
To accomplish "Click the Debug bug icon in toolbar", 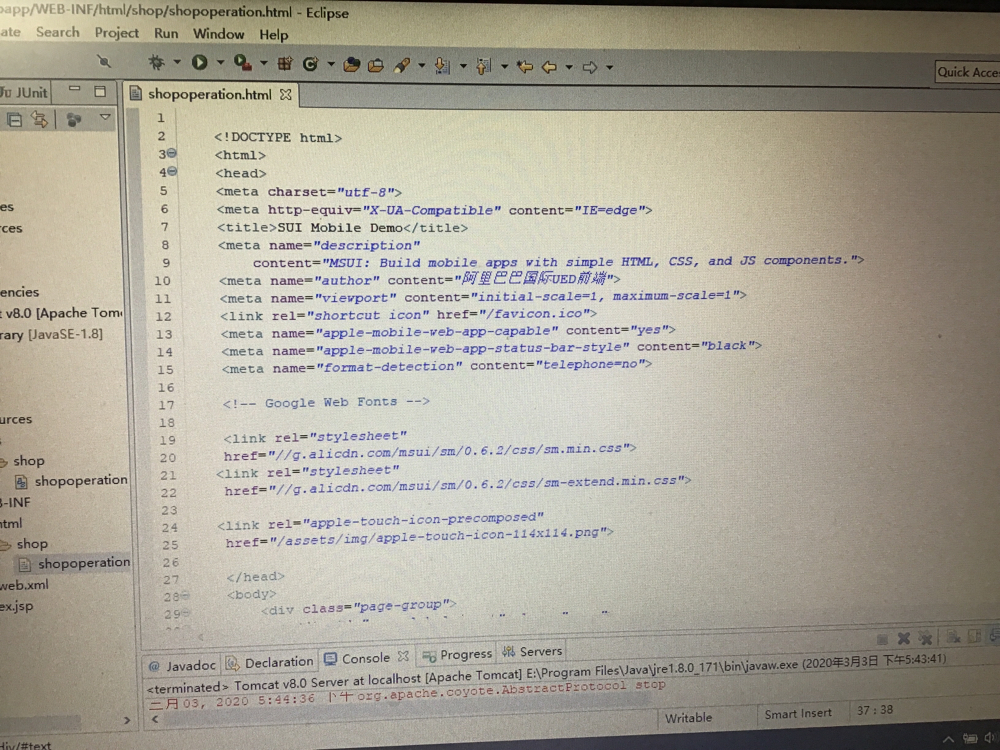I will pos(156,62).
